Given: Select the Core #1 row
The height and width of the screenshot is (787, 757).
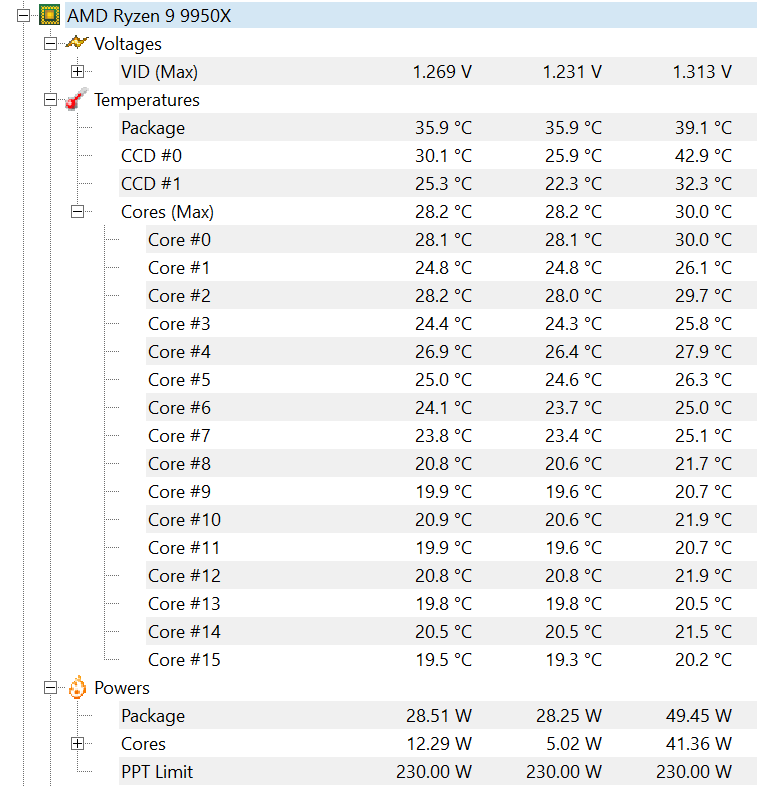Looking at the screenshot, I should pos(452,268).
